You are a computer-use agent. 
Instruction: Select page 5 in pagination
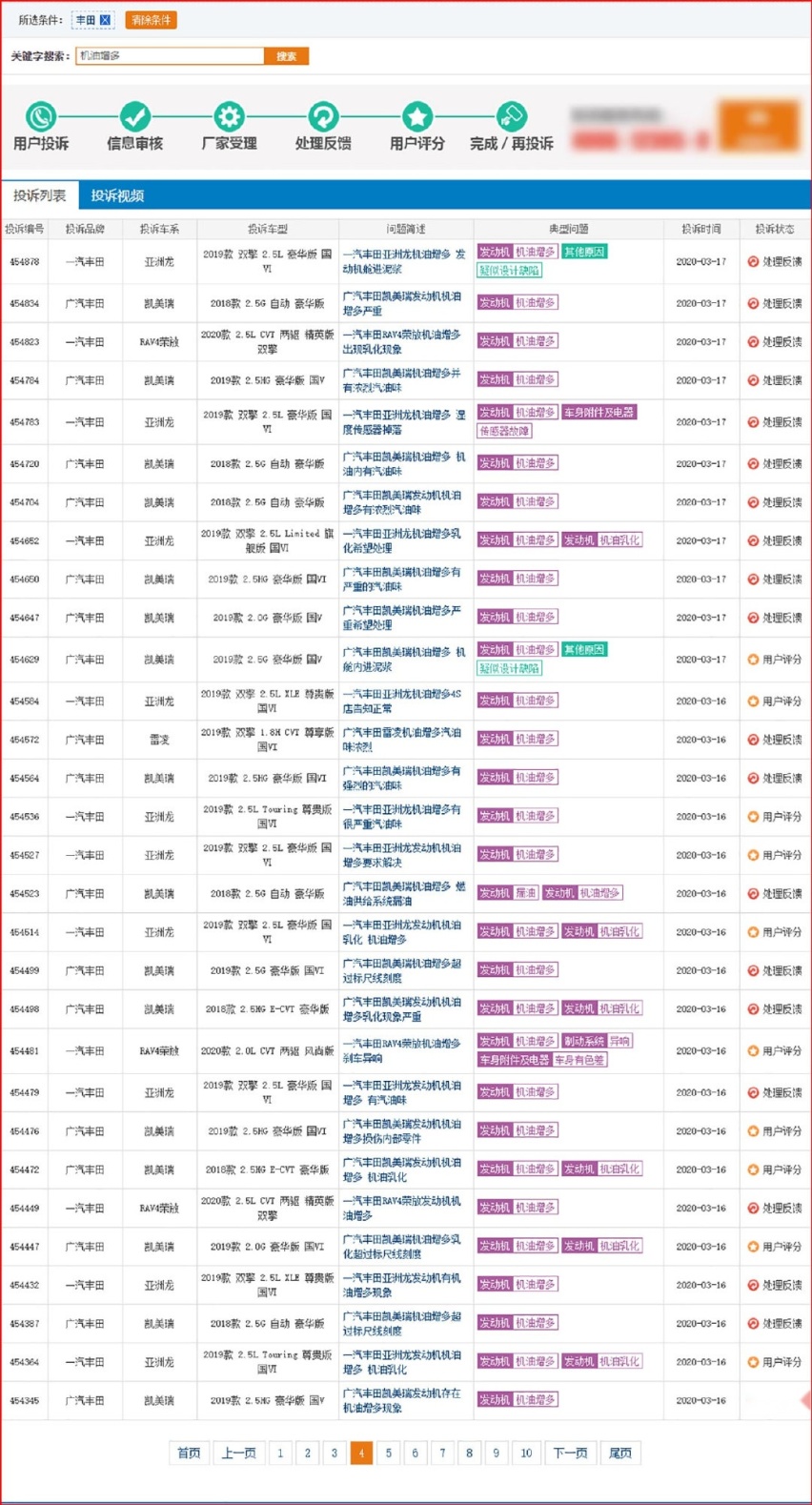pos(388,1454)
